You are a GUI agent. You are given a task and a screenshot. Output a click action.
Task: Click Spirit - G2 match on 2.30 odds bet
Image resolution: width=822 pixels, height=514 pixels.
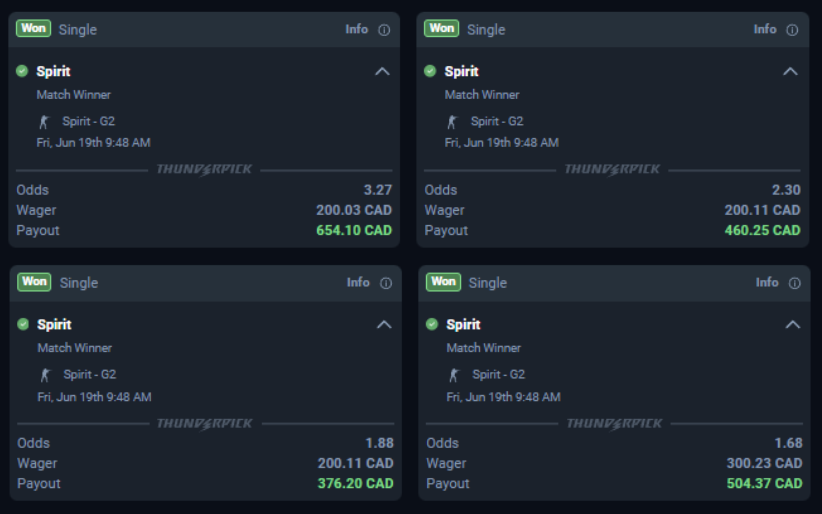(497, 122)
